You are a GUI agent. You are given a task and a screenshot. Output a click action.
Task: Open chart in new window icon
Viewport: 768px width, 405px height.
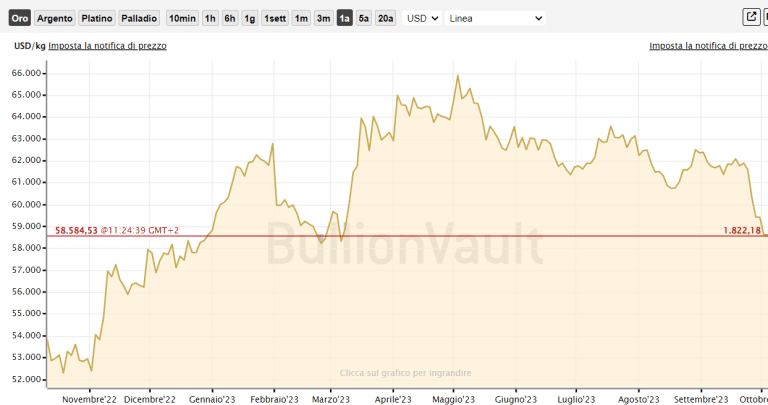(x=751, y=17)
